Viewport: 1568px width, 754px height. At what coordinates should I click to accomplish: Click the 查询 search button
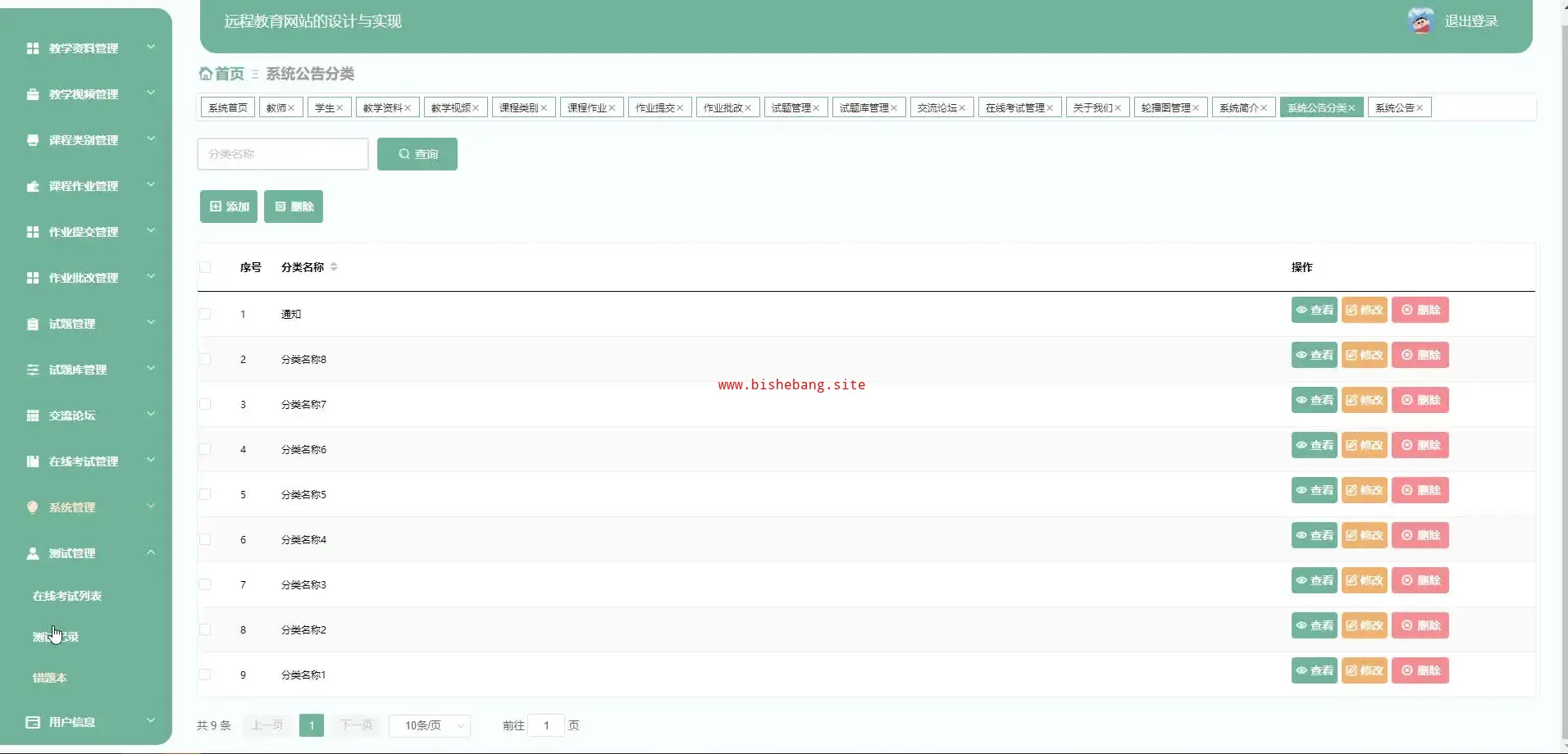point(417,154)
